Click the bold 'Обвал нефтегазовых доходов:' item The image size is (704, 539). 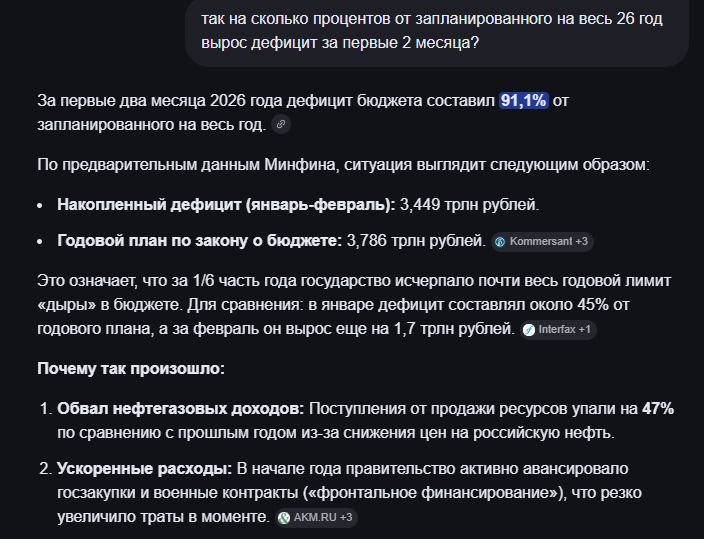click(x=180, y=409)
